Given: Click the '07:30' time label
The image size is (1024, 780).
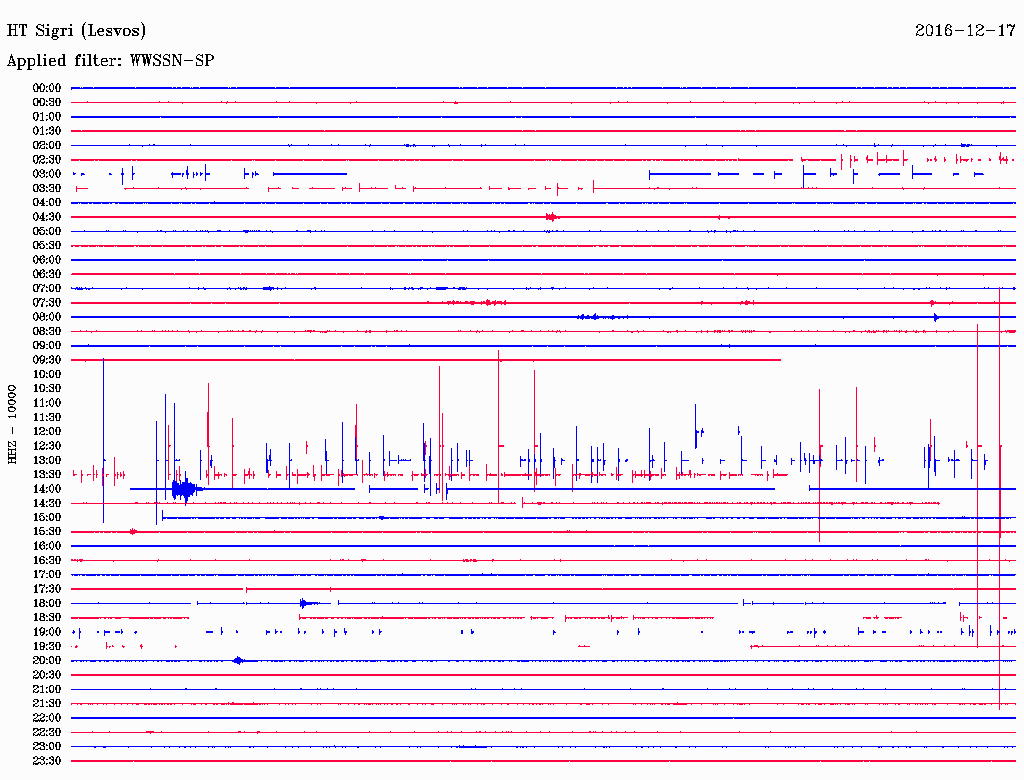Looking at the screenshot, I should [x=47, y=302].
